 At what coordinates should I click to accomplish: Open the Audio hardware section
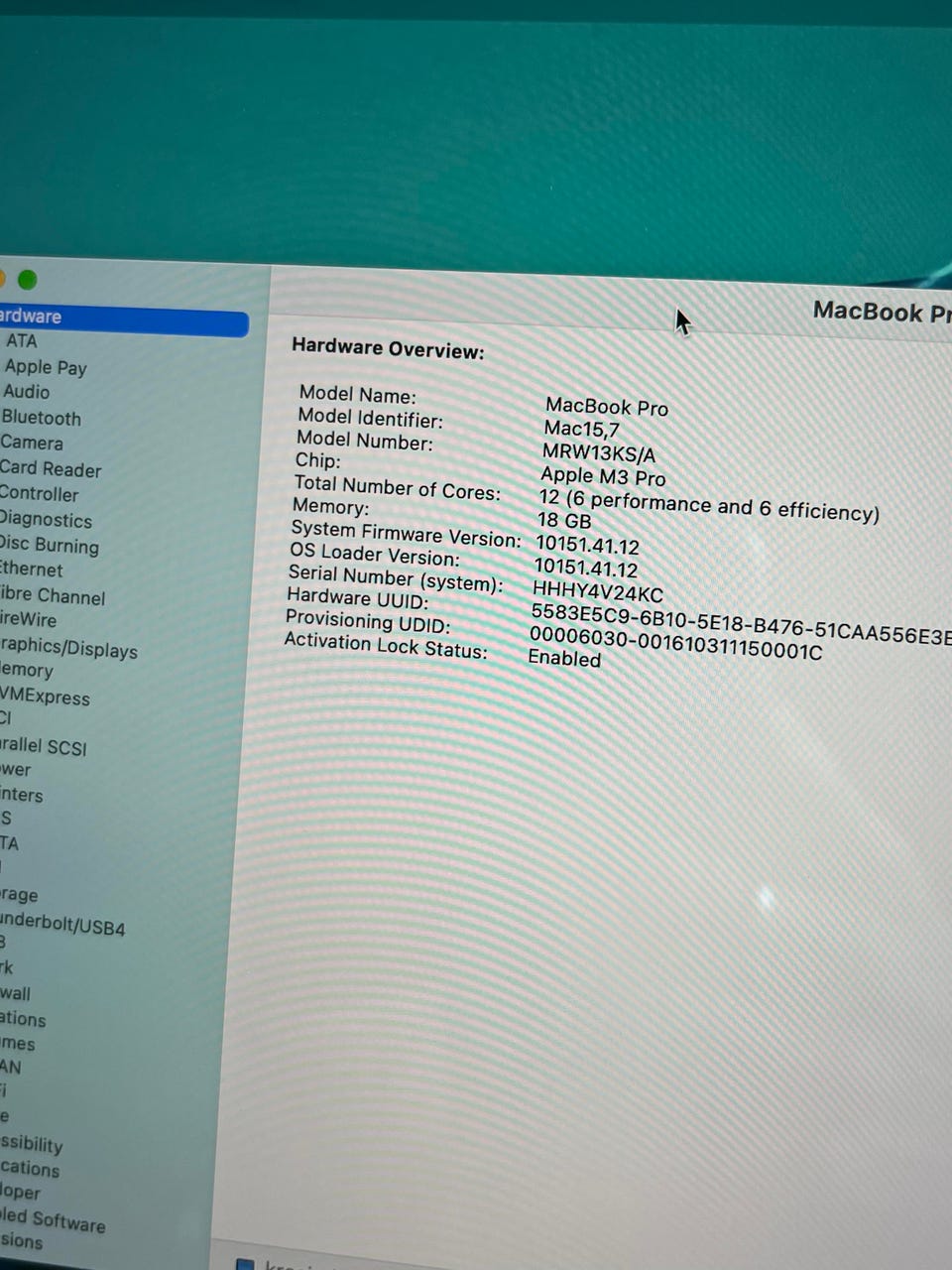27,392
